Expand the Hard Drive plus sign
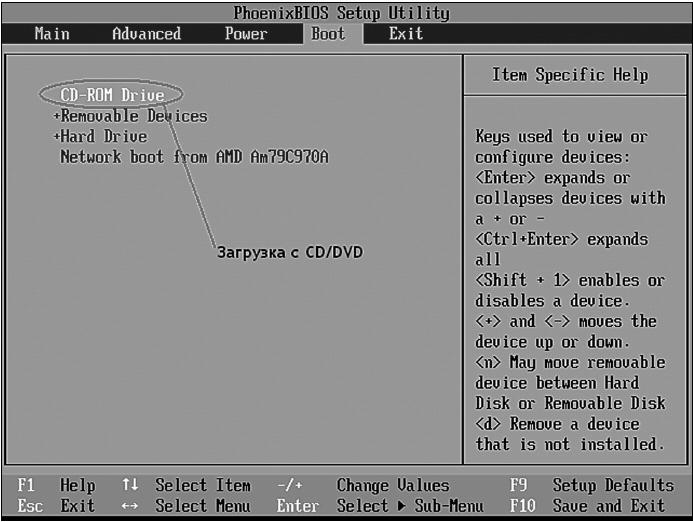693x522 pixels. (x=57, y=137)
